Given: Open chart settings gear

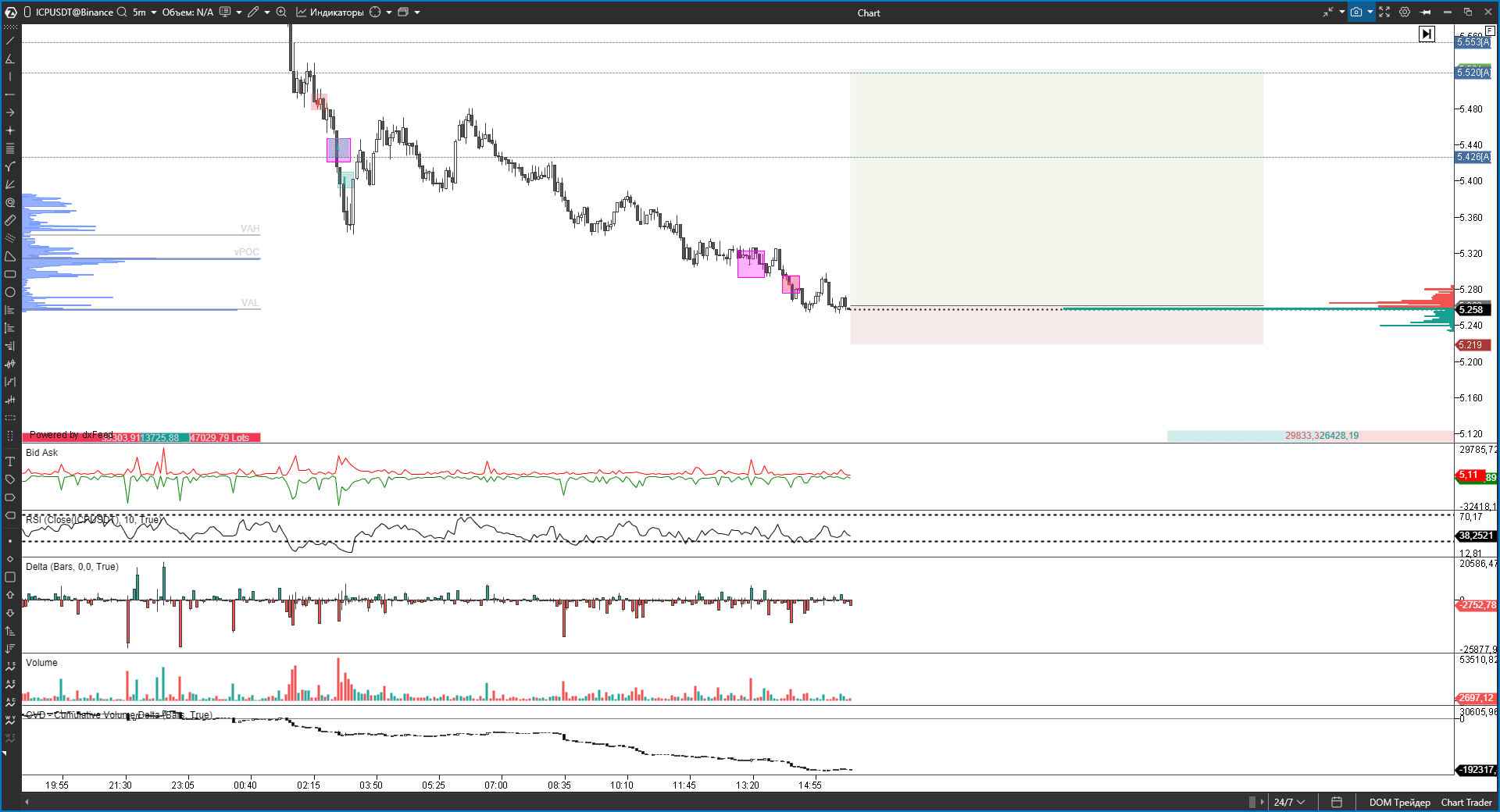Looking at the screenshot, I should coord(1405,12).
